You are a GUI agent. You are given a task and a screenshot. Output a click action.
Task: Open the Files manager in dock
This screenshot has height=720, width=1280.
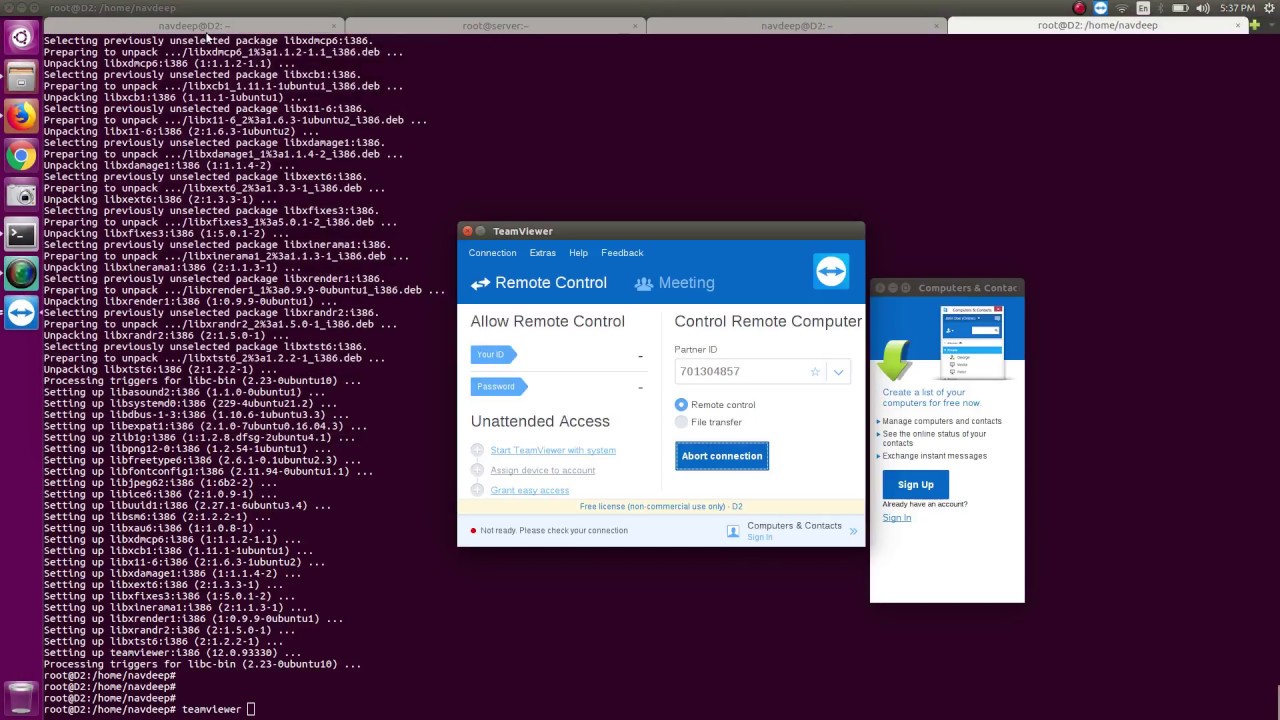tap(21, 76)
